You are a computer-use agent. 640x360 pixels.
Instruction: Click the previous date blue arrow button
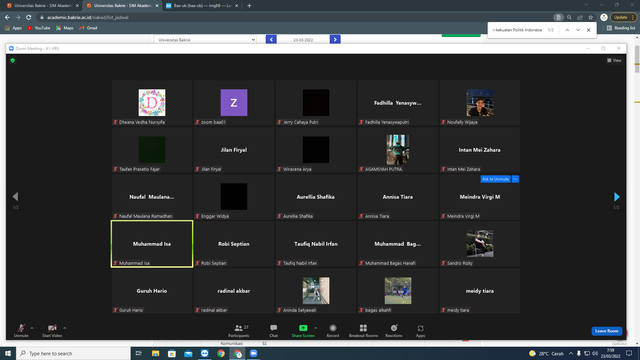271,40
